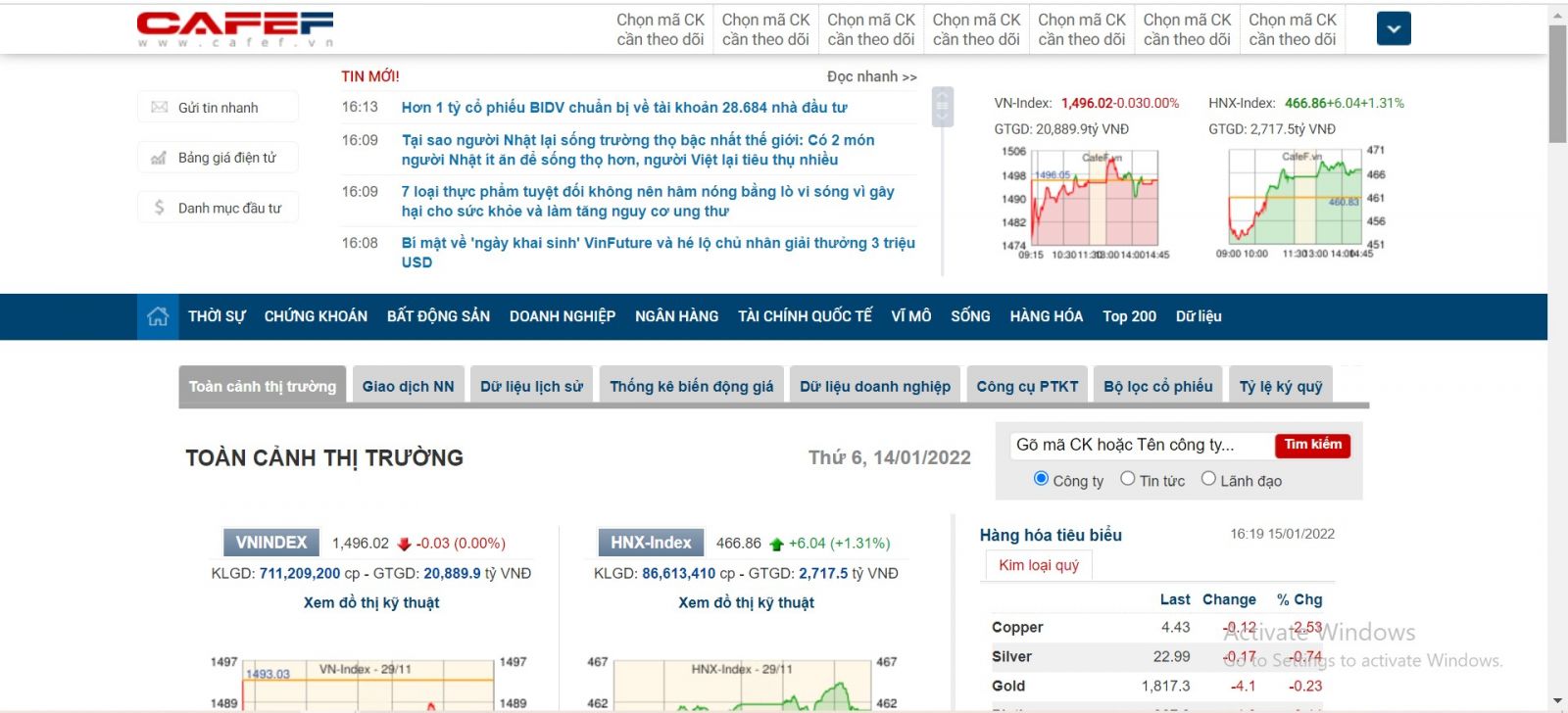Switch to the Công cụ PTKT tab
This screenshot has height=713, width=1568.
point(1027,387)
